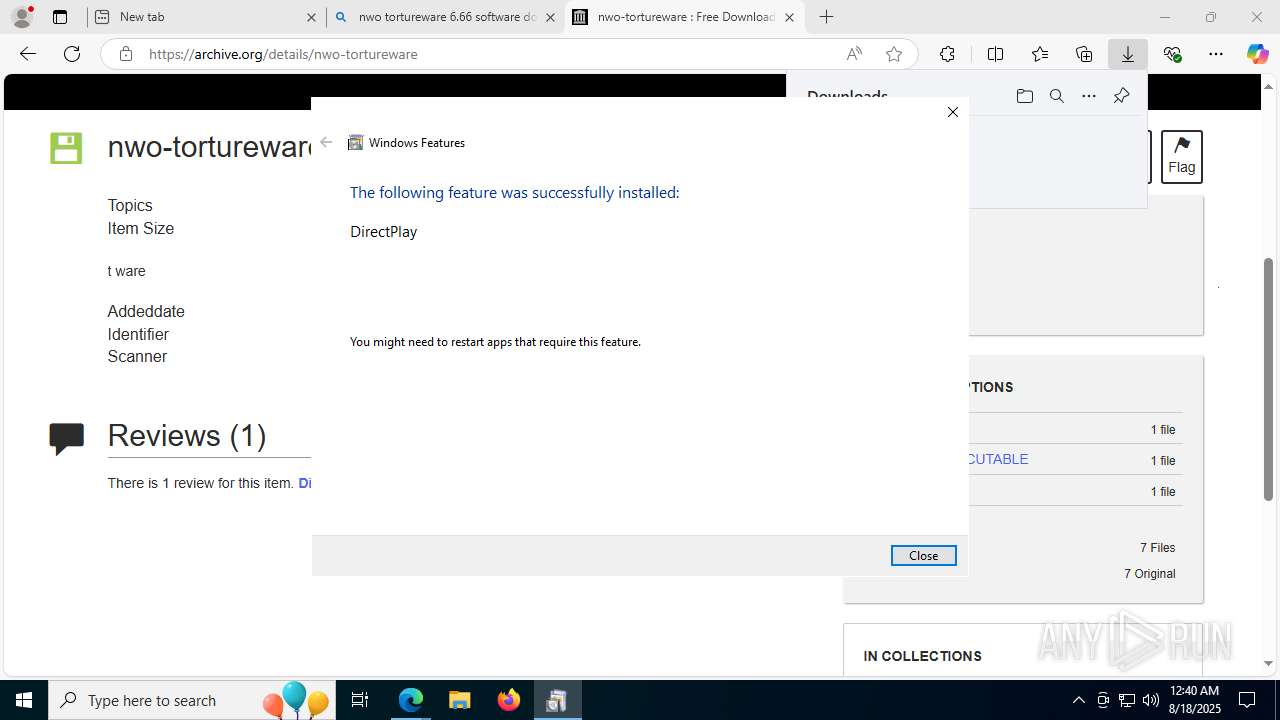Open volume control tray icon
Viewport: 1280px width, 720px height.
coord(1151,700)
